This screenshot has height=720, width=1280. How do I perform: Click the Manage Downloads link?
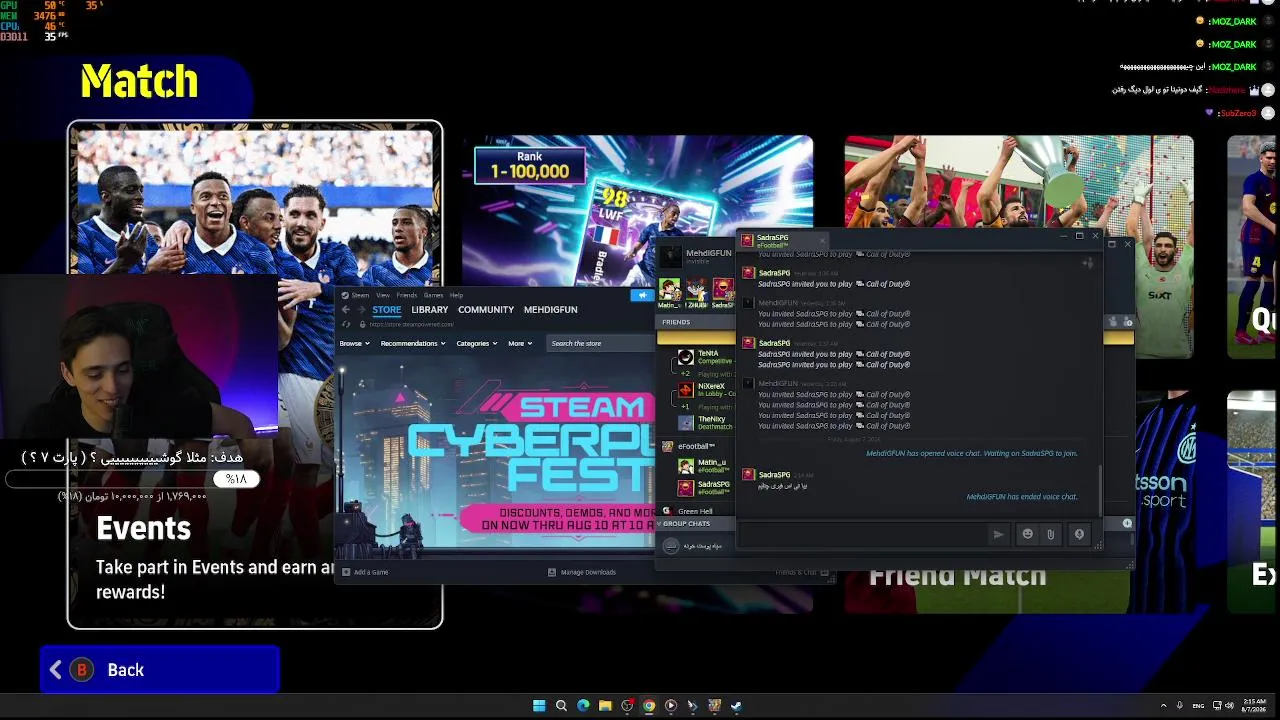point(588,572)
